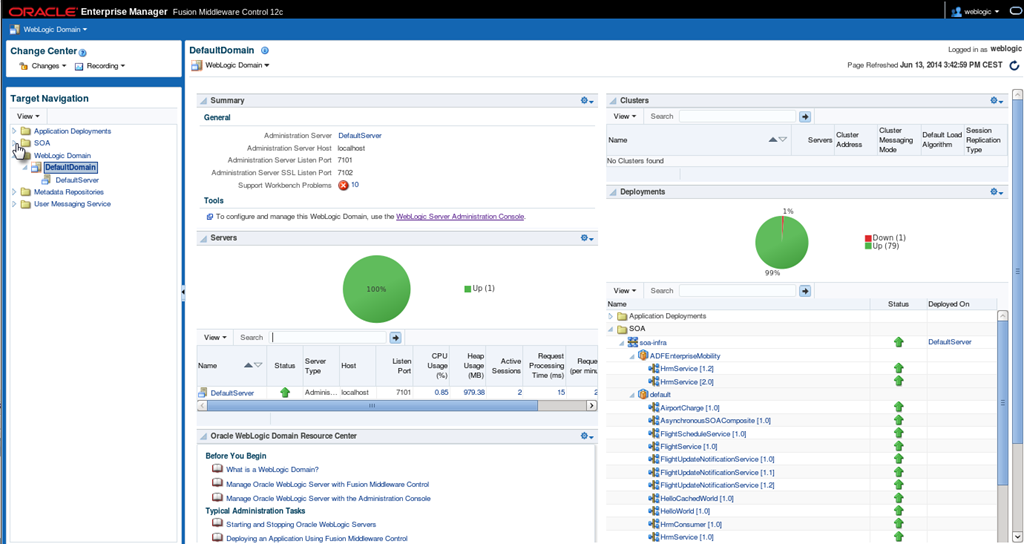Screen dimensions: 1024x544
Task: Click the soa-infra up status arrow
Action: (899, 342)
